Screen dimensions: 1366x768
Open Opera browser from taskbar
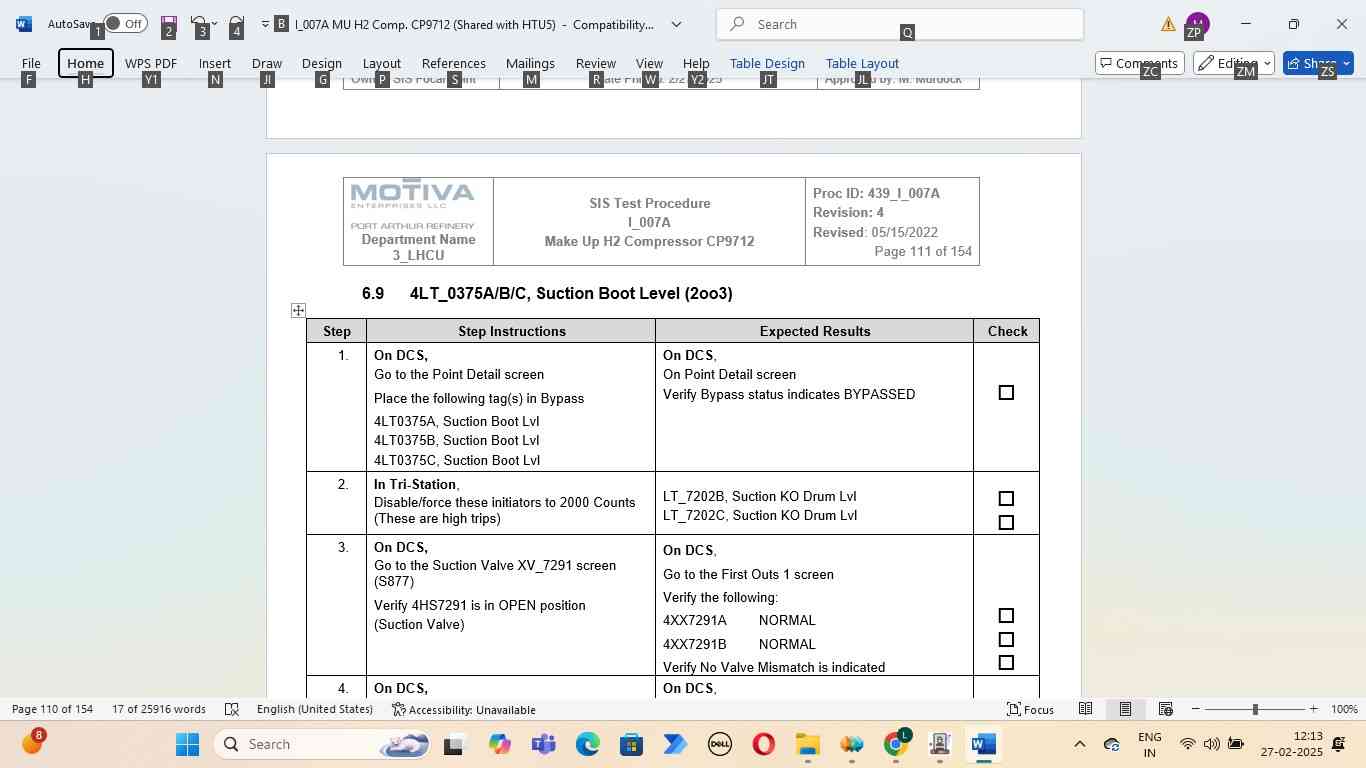pyautogui.click(x=763, y=744)
